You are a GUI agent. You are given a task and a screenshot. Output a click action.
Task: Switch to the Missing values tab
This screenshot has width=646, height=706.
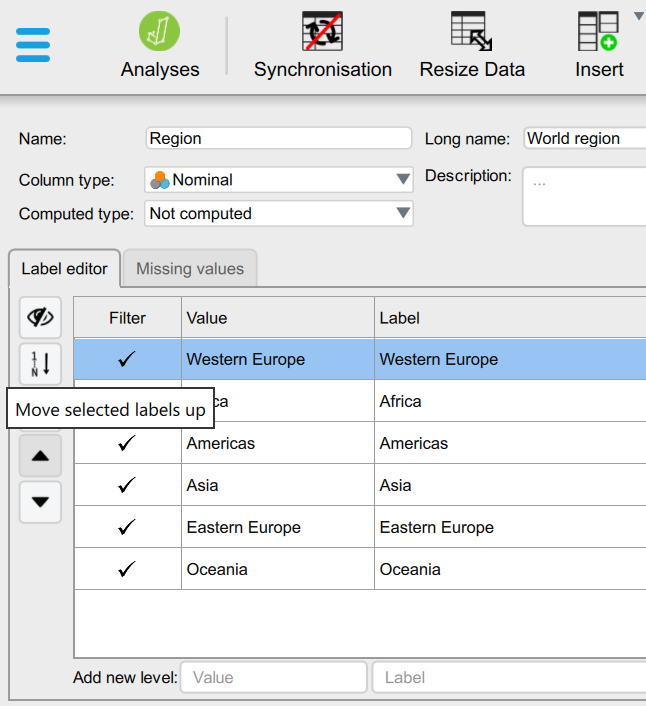[x=190, y=269]
